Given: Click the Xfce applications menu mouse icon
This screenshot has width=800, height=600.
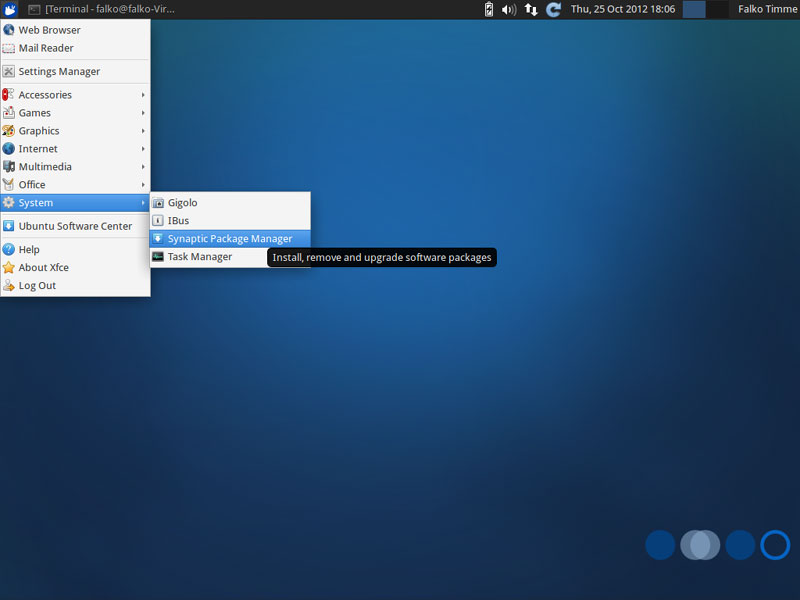Looking at the screenshot, I should click(10, 9).
